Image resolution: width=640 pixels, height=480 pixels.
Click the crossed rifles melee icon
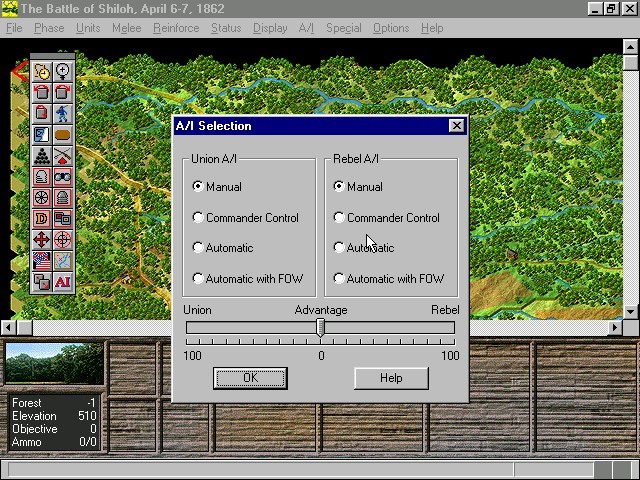click(62, 156)
